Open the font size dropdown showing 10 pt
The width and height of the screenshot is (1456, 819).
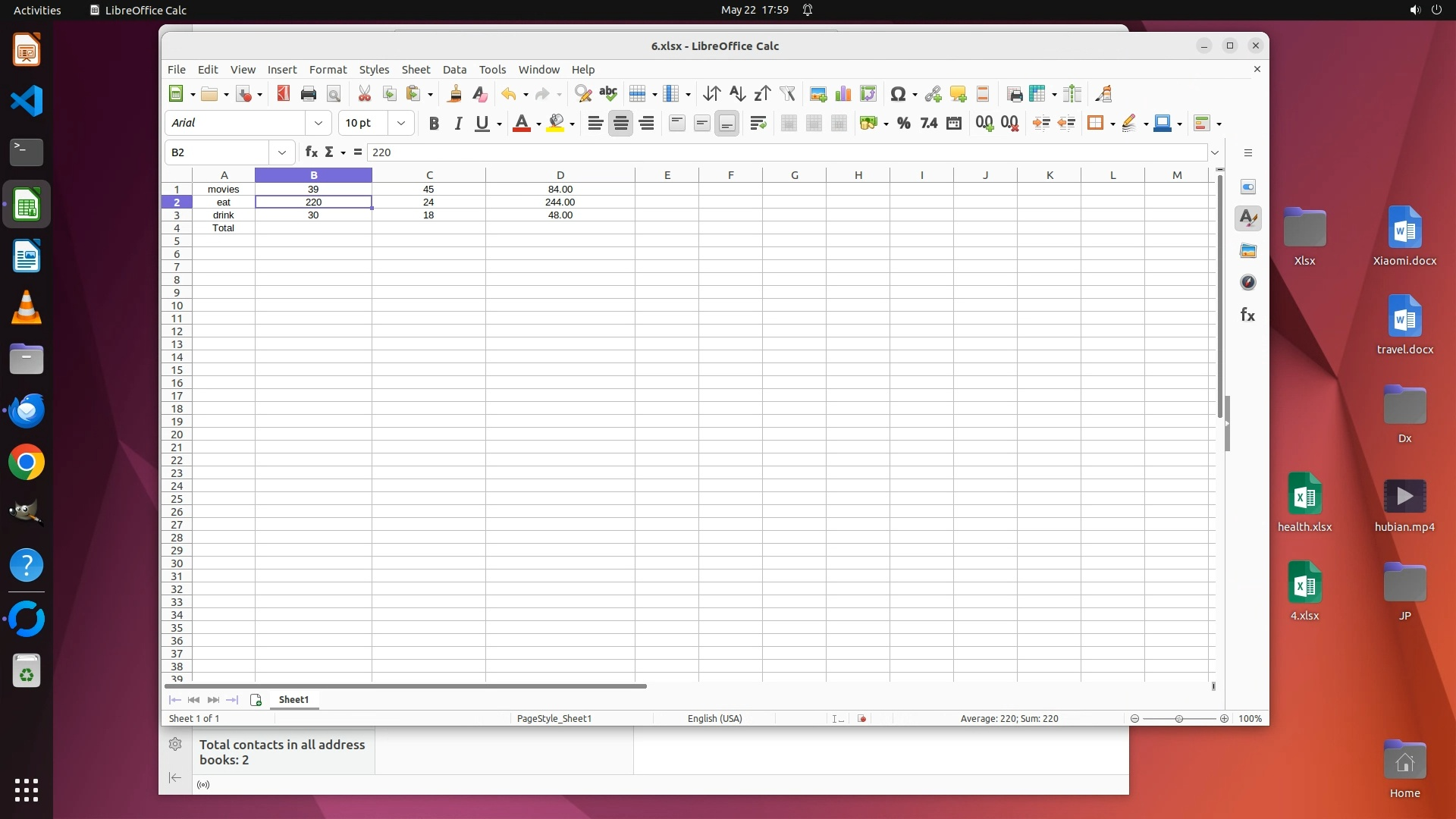[x=401, y=123]
